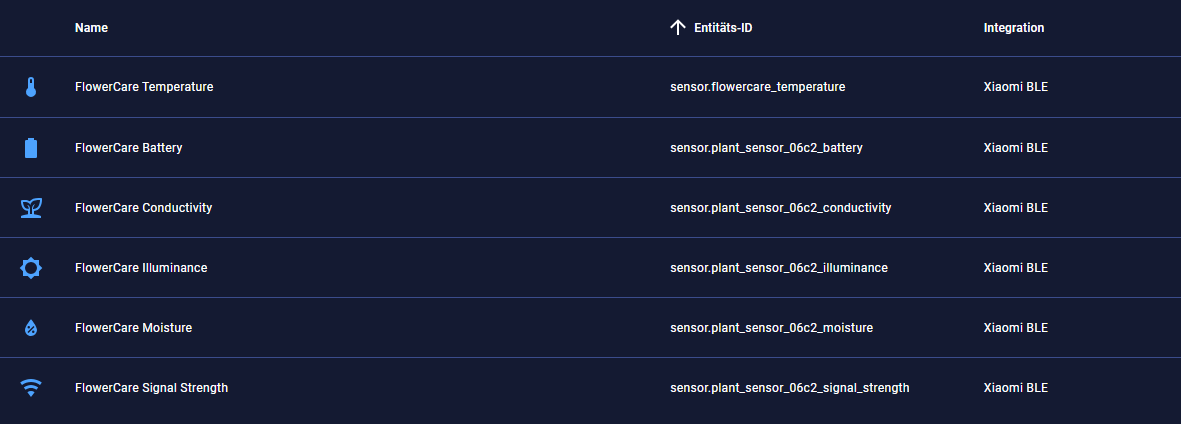Click Xiaomi BLE in the Moisture row
1181x424 pixels.
point(1015,328)
